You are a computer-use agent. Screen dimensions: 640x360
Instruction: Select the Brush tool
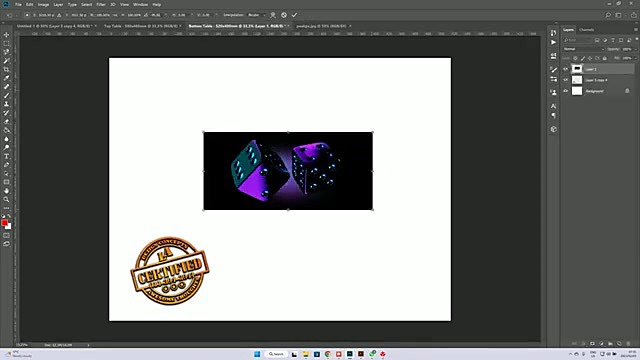tap(6, 96)
